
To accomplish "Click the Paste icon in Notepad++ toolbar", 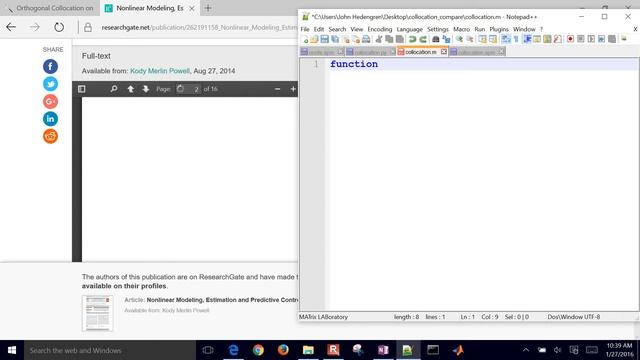I will click(400, 39).
